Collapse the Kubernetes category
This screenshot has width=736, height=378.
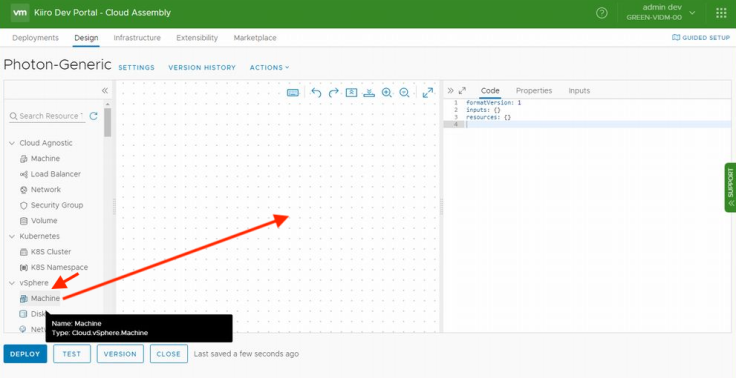pyautogui.click(x=12, y=236)
